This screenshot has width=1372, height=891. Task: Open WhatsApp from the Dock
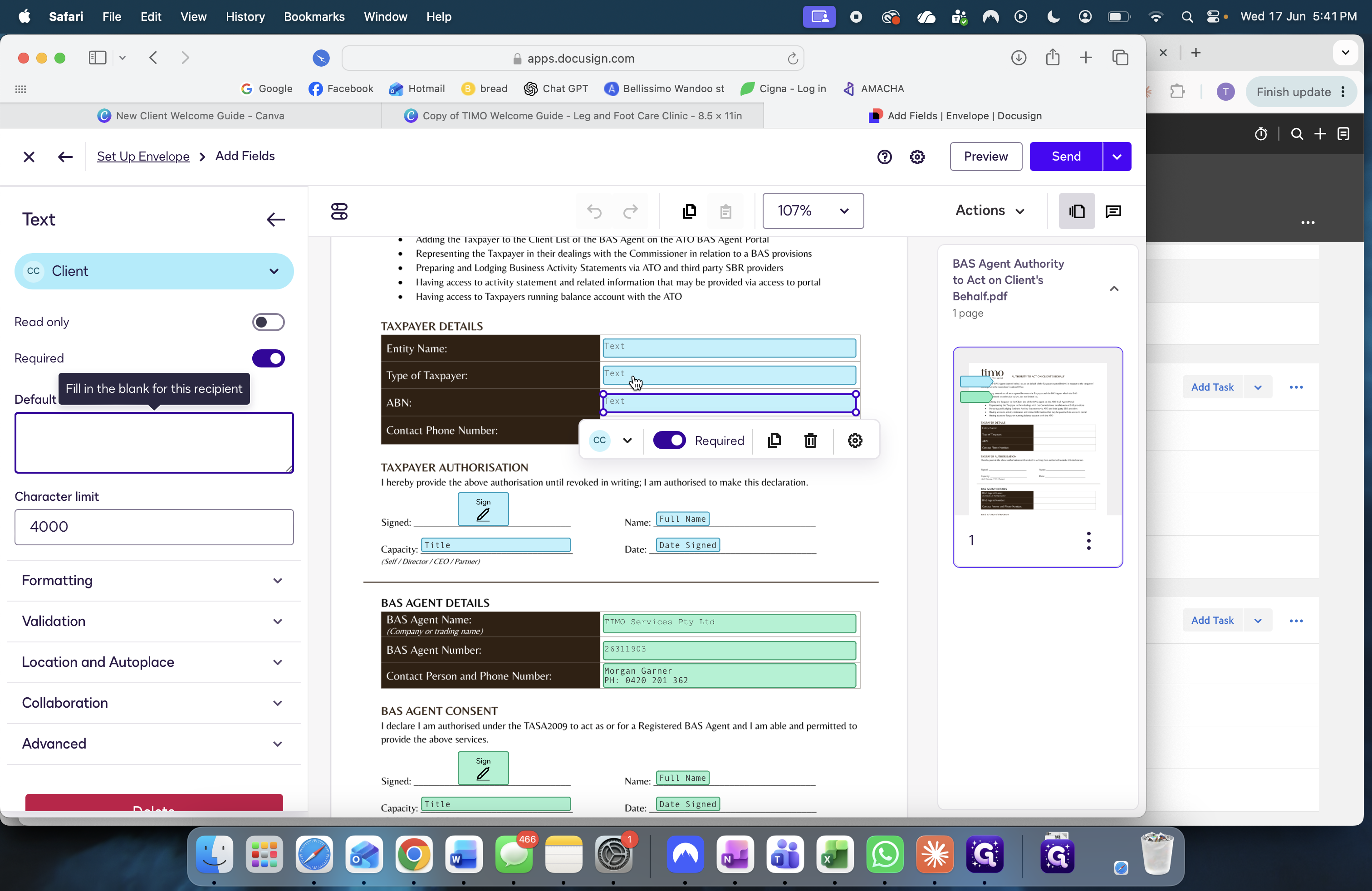tap(884, 854)
